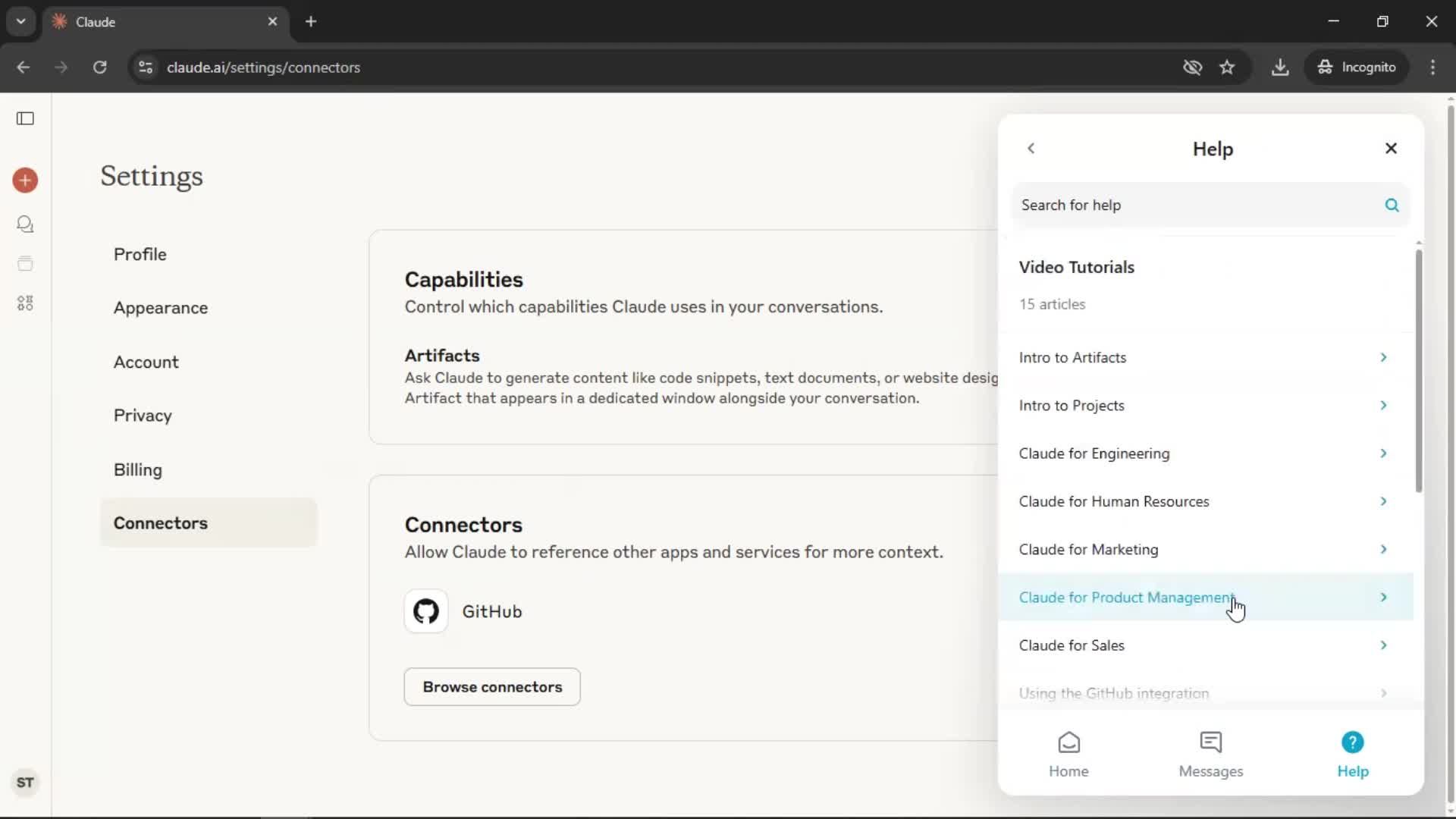Click the help search magnifier icon
The width and height of the screenshot is (1456, 819).
1392,205
